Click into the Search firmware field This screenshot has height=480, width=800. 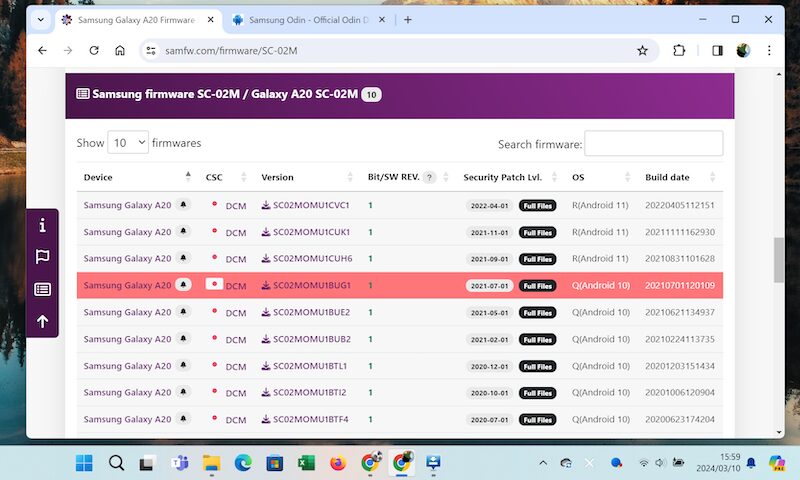(653, 144)
